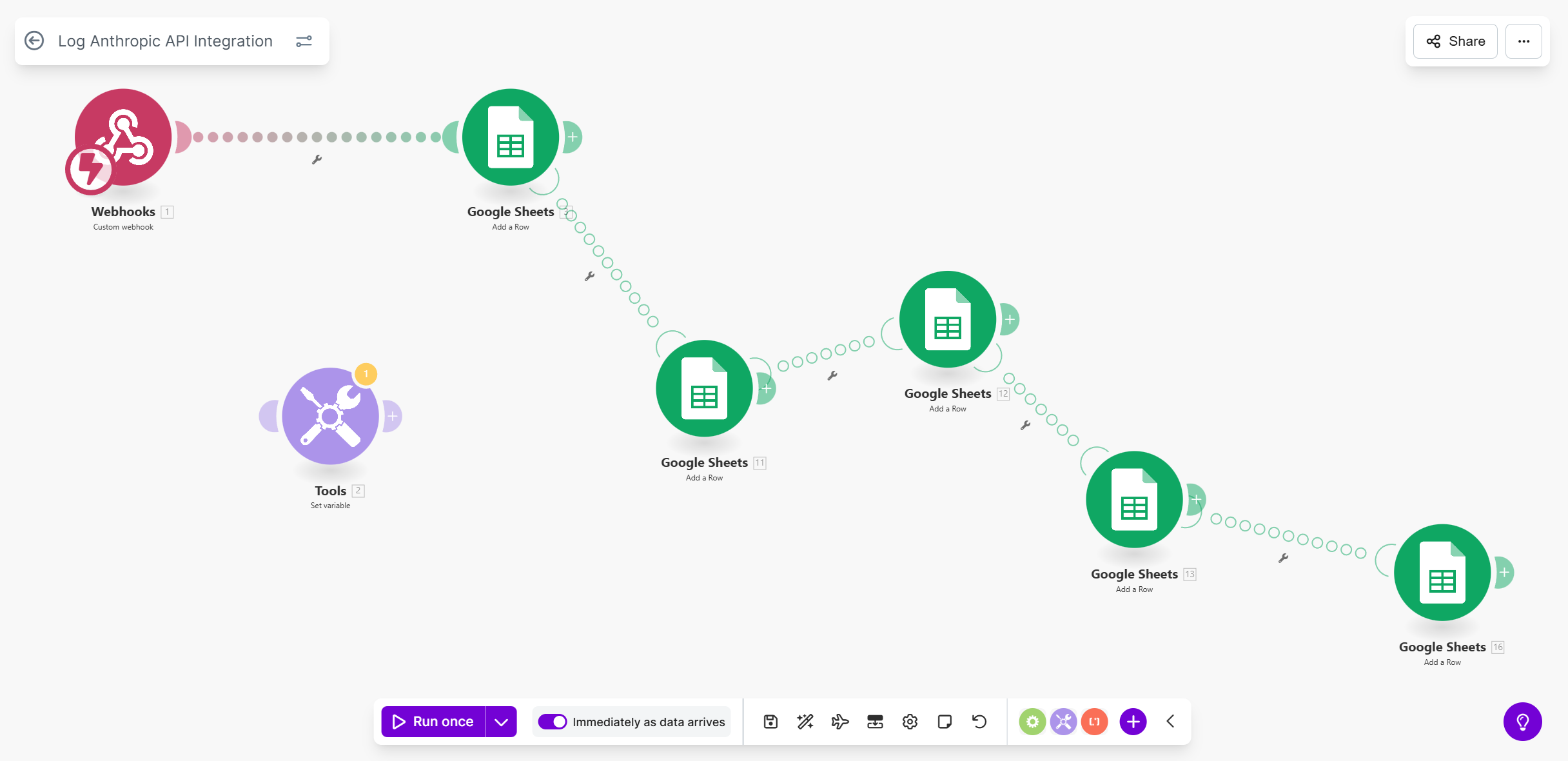Viewport: 1568px width, 761px height.
Task: Restore a previous version with the undo icon
Action: (x=979, y=722)
